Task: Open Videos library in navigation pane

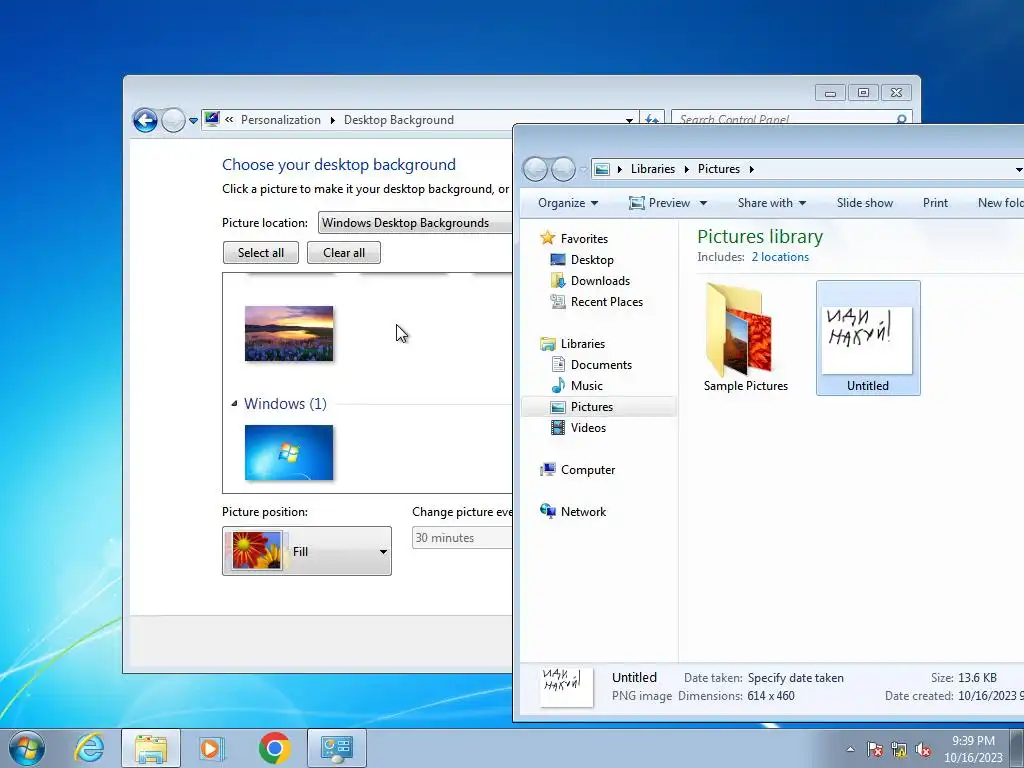Action: (588, 428)
